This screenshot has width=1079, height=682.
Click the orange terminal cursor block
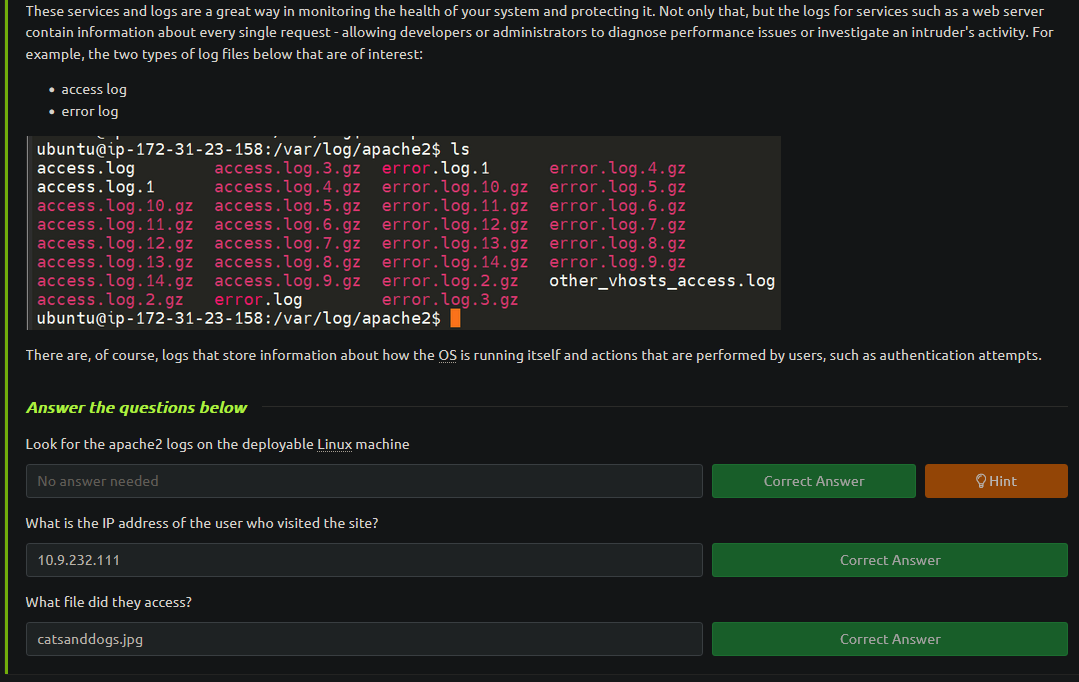pos(455,318)
